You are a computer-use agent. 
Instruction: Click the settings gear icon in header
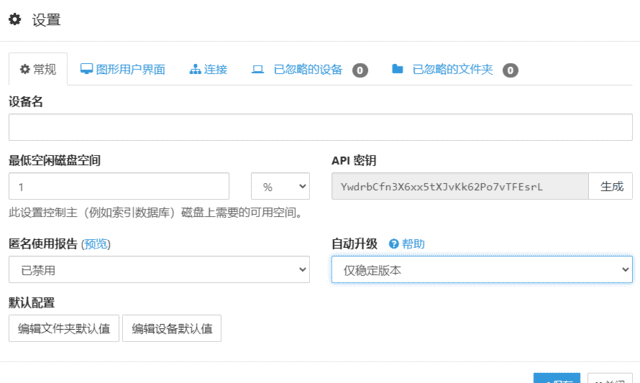[15, 19]
